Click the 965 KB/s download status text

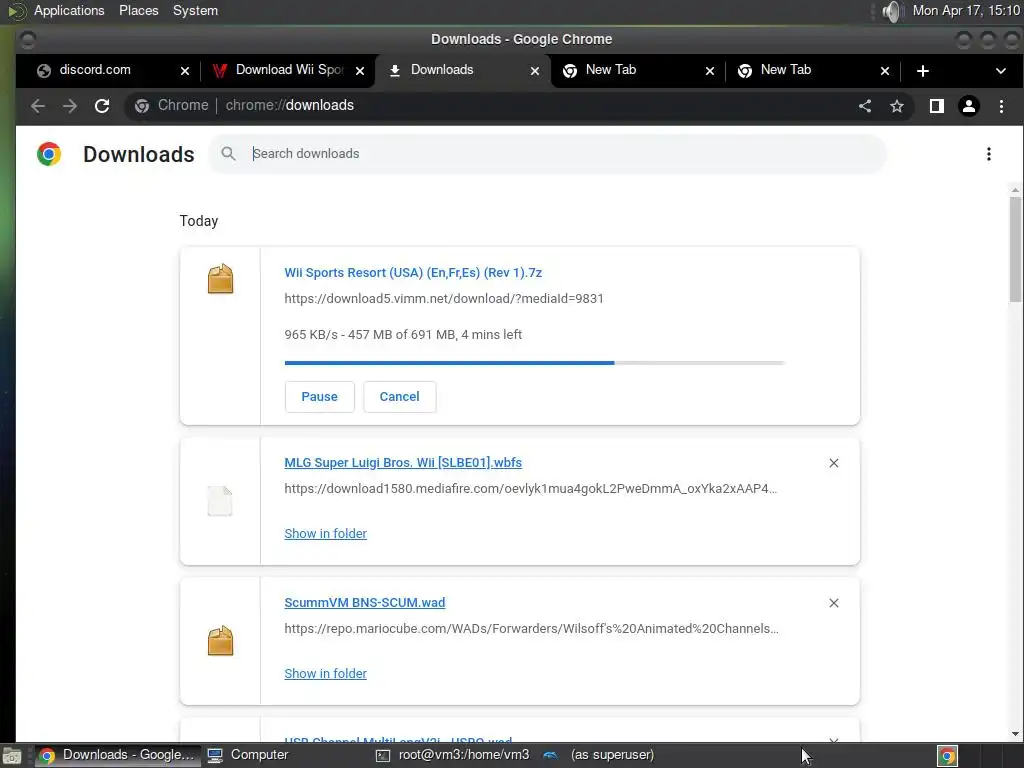tap(403, 334)
